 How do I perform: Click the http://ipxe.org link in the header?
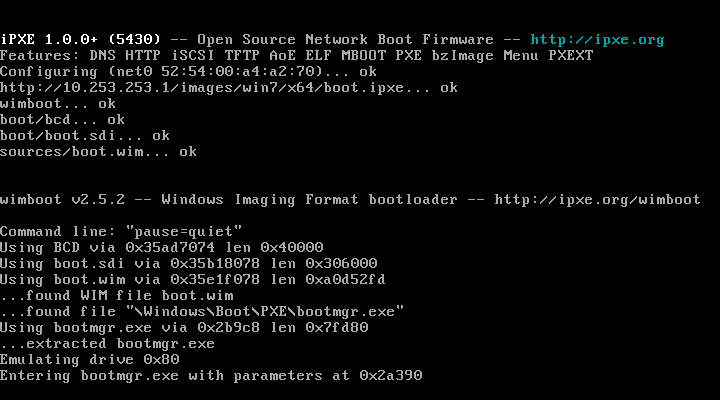[597, 40]
